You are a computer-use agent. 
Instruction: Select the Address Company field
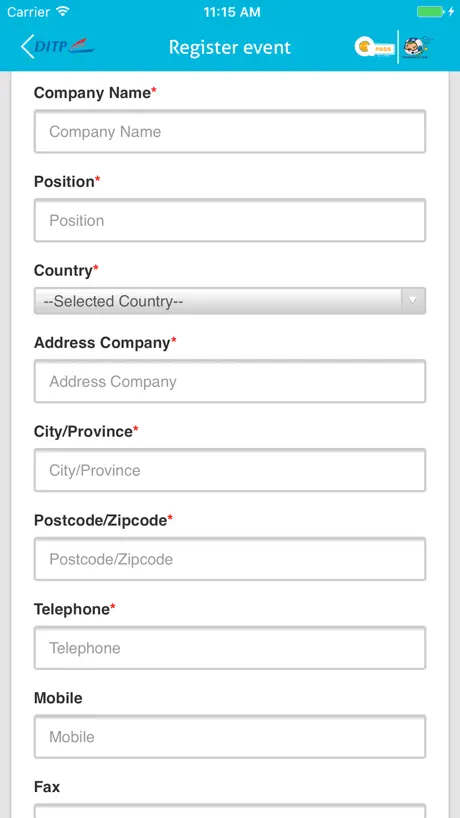tap(230, 381)
